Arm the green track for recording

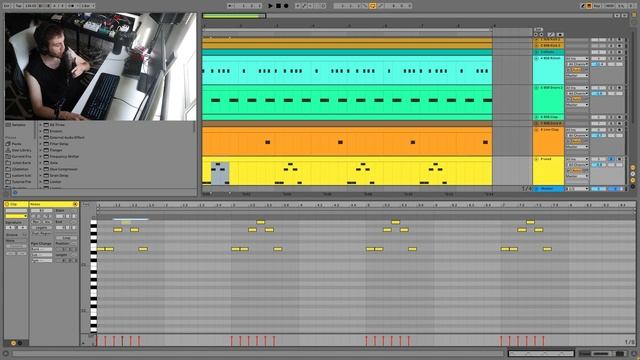(x=620, y=88)
